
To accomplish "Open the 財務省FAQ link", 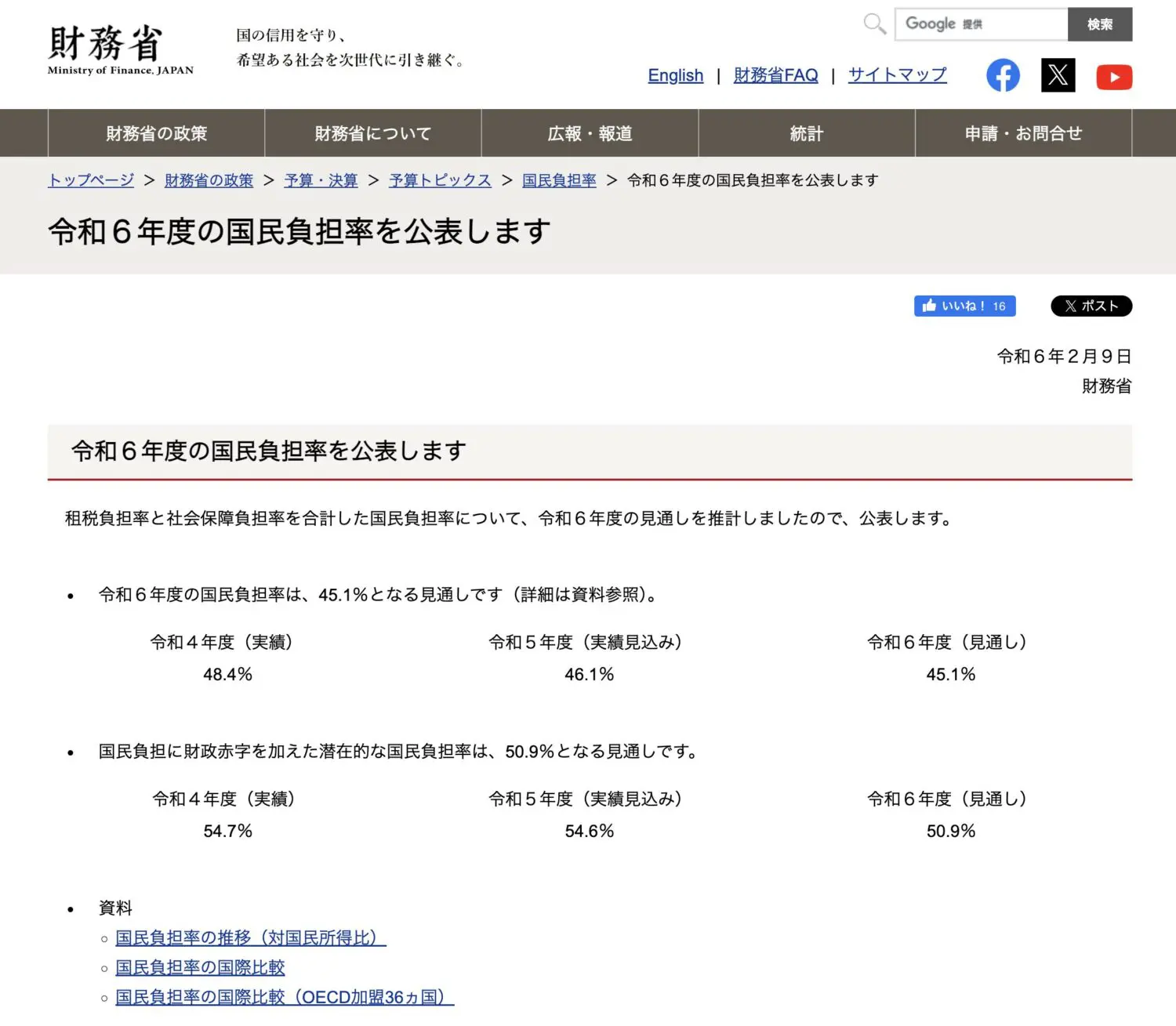I will pyautogui.click(x=775, y=75).
